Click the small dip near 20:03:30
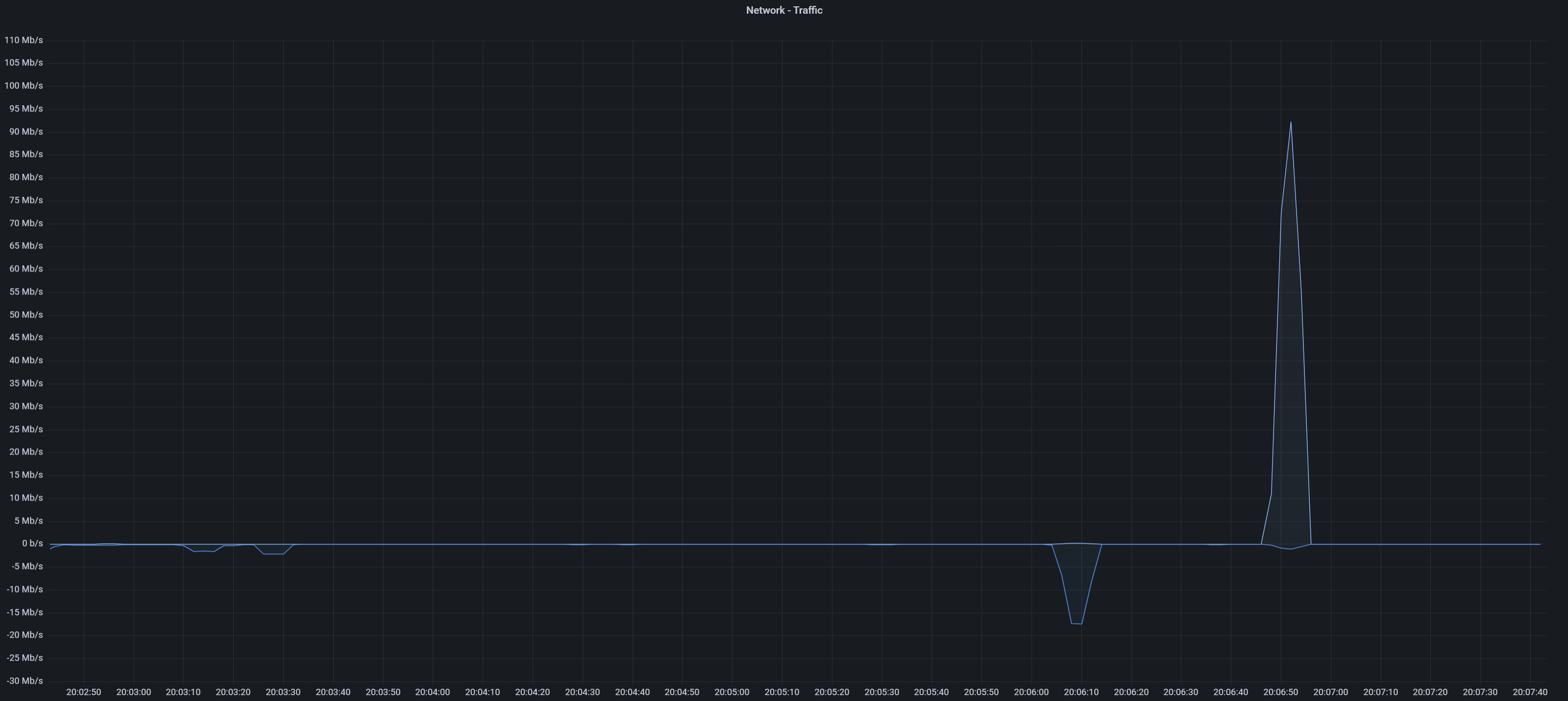1568x701 pixels. tap(273, 554)
